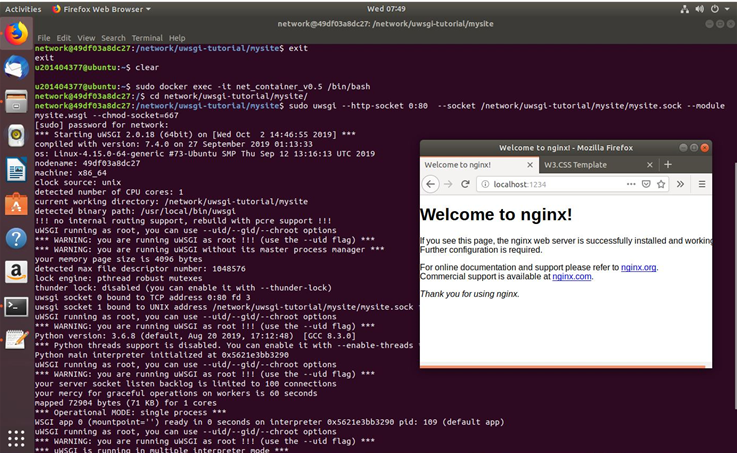Go back in Firefox
Viewport: 738px width, 453px height.
pos(431,184)
